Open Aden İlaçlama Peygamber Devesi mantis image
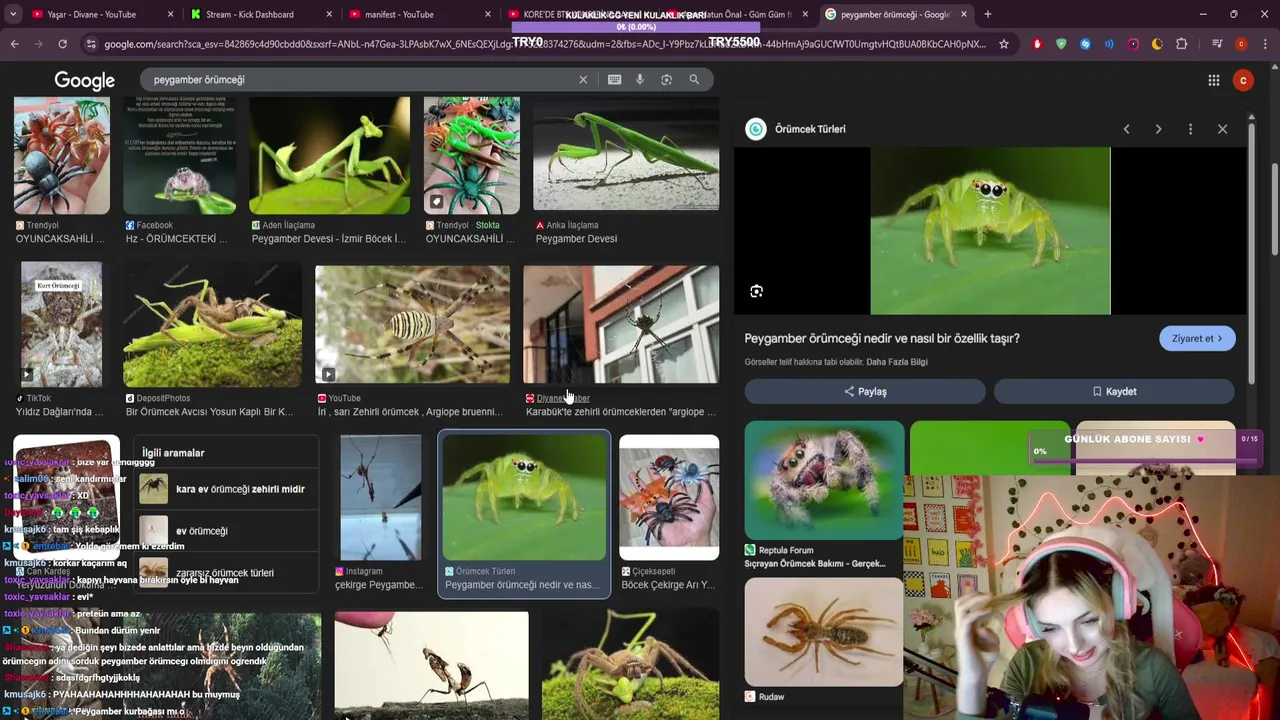1280x720 pixels. click(x=329, y=155)
